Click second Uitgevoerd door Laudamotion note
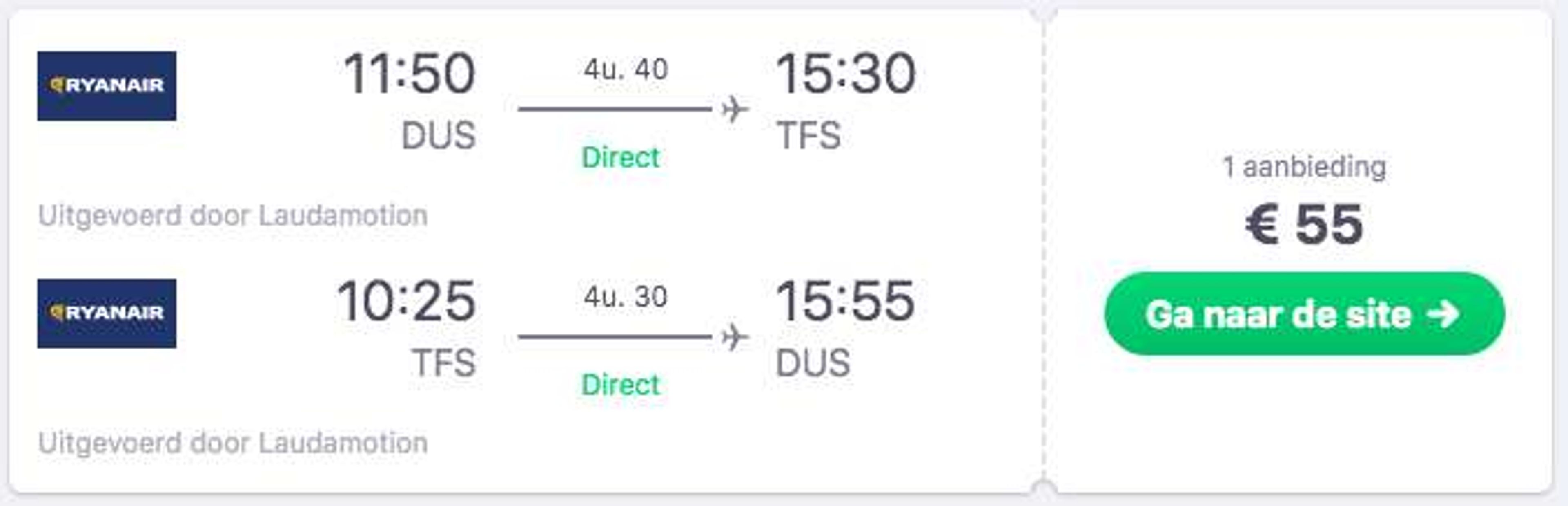The image size is (1568, 506). [x=232, y=443]
